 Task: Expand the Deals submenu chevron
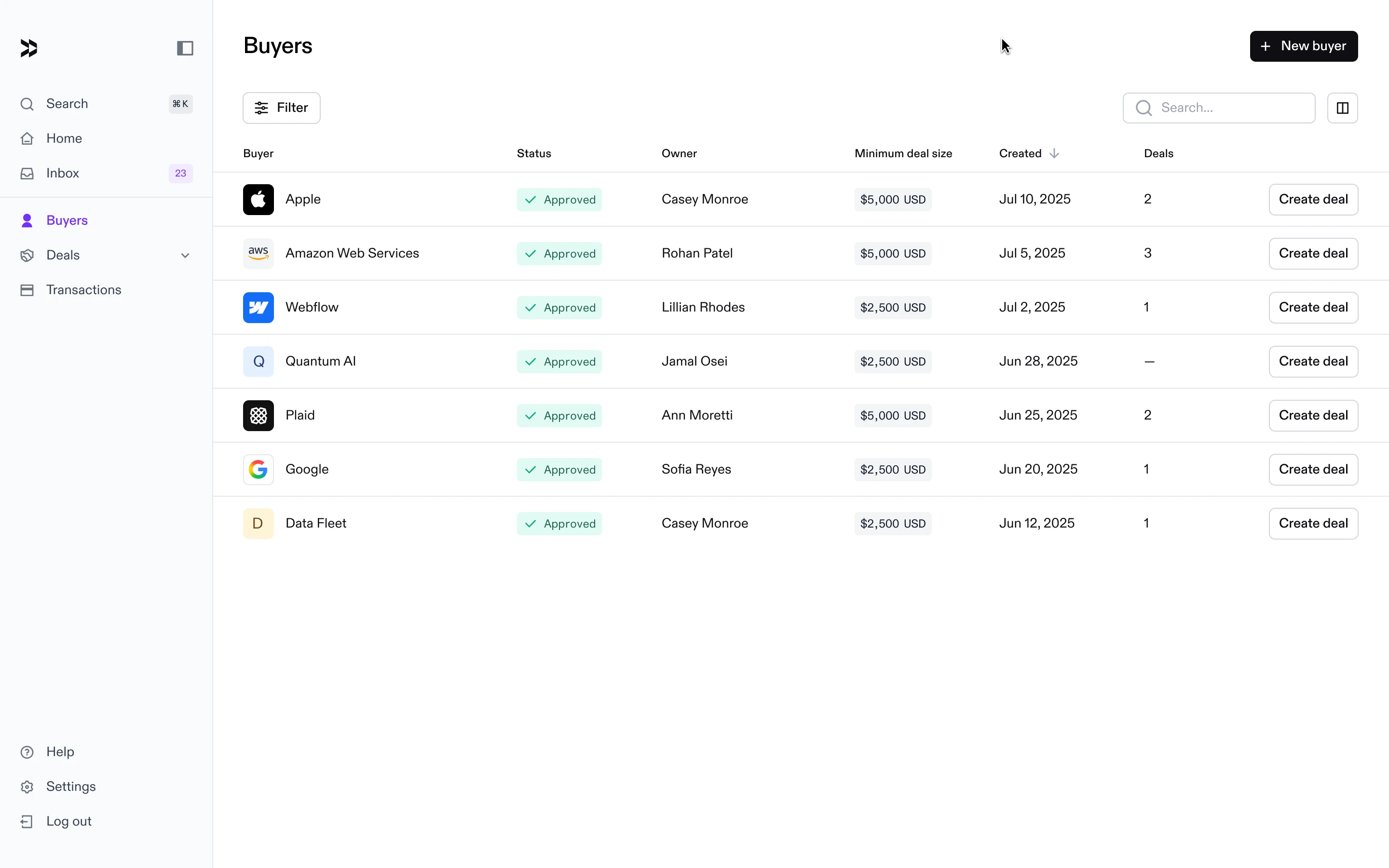(x=185, y=256)
